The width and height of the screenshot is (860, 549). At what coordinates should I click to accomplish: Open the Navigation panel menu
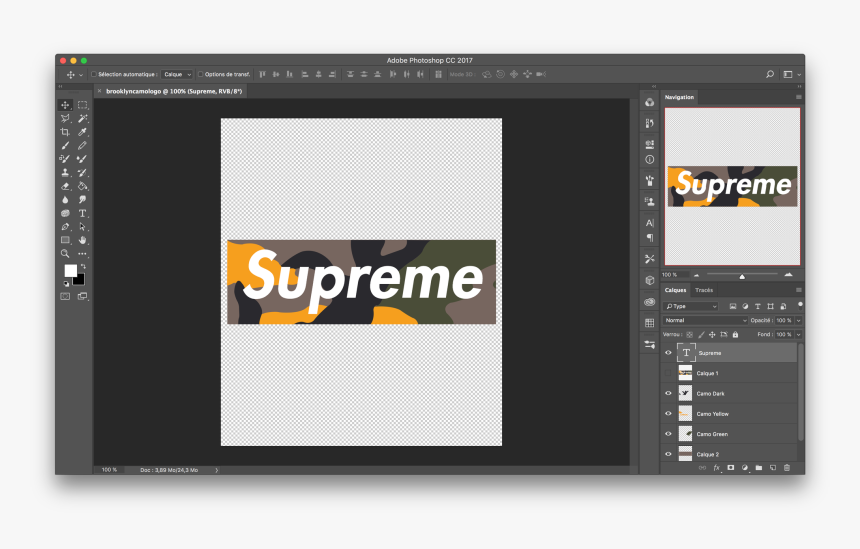click(x=799, y=97)
